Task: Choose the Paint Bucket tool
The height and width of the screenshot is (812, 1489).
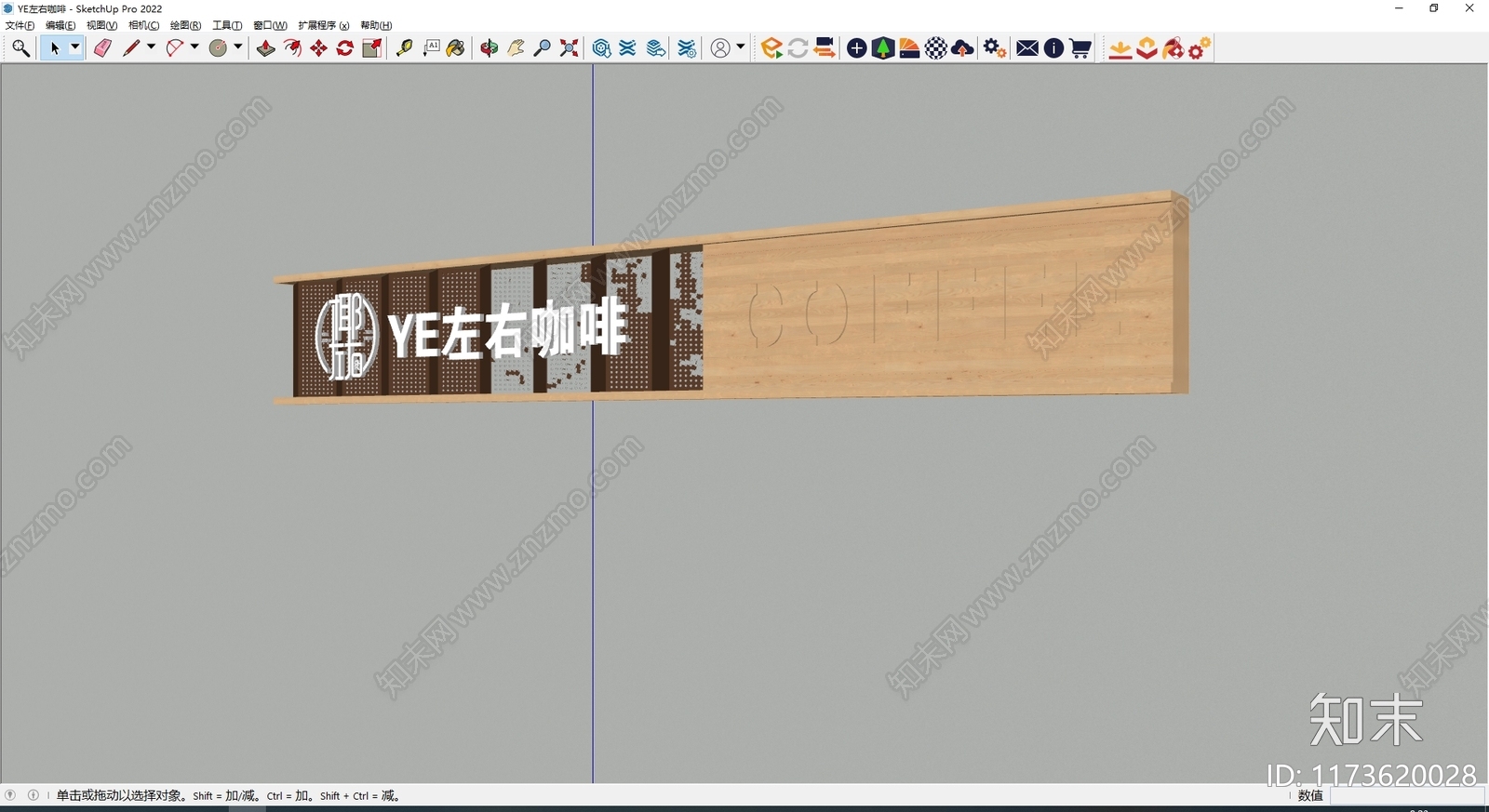Action: 456,48
